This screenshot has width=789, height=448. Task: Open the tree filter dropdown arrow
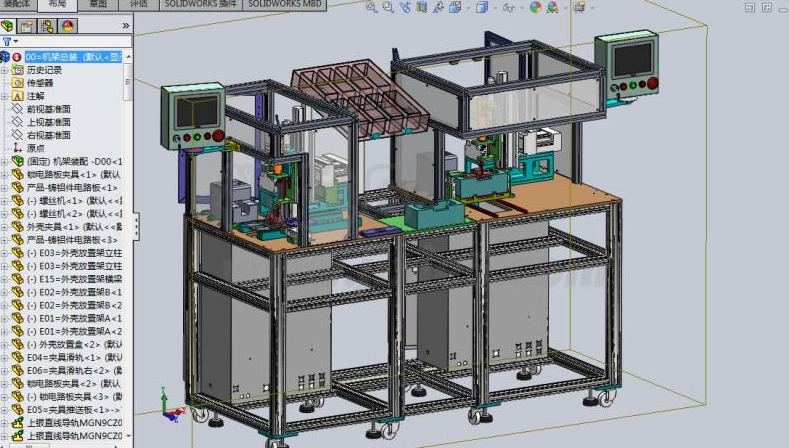pyautogui.click(x=16, y=41)
